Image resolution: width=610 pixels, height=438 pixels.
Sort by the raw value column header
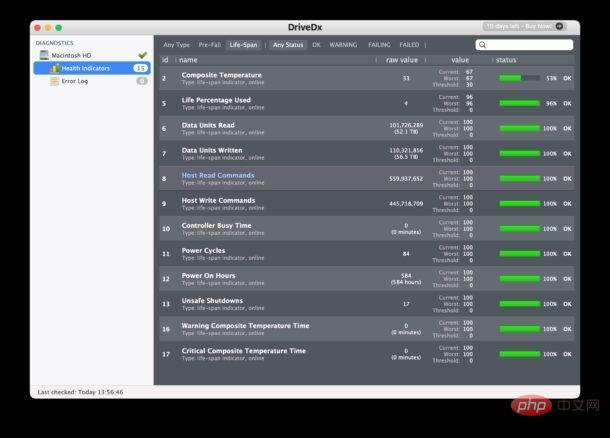(x=402, y=60)
